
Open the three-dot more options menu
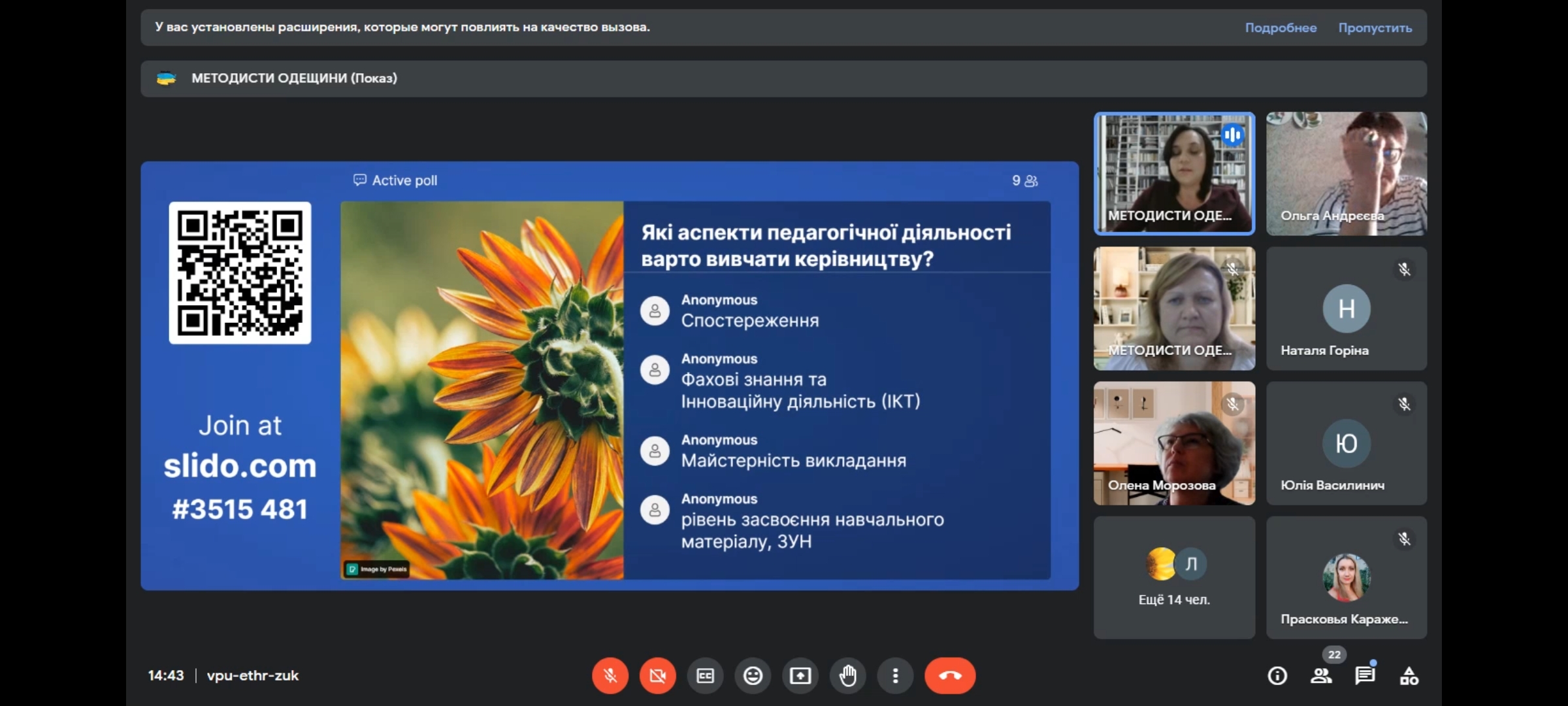pos(895,675)
